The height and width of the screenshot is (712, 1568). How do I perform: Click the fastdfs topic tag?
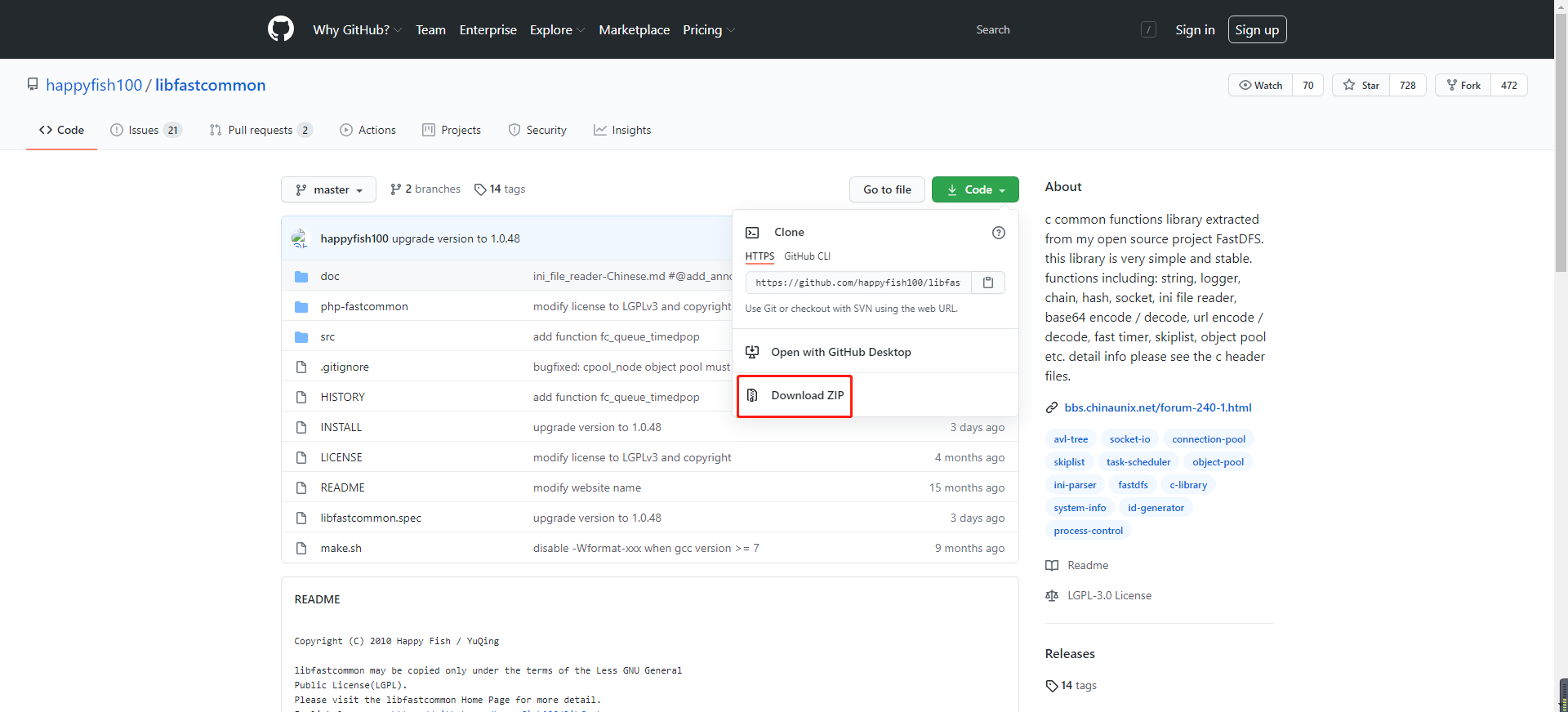1133,485
